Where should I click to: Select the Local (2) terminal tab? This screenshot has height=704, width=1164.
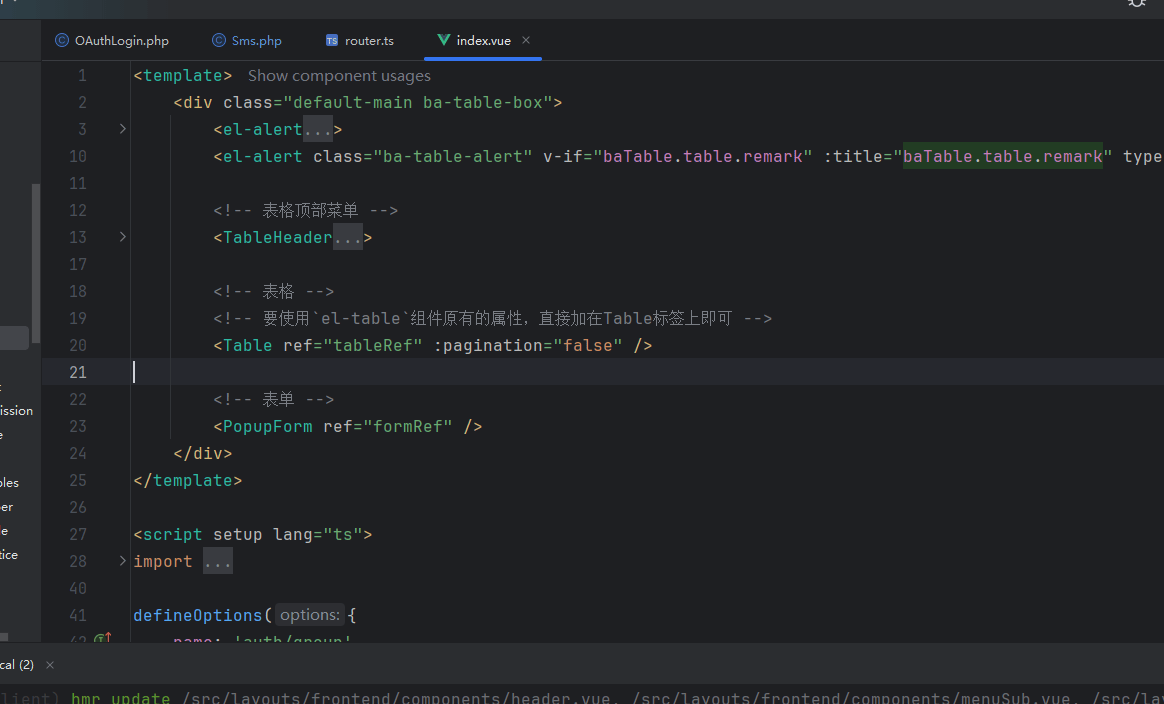(16, 665)
